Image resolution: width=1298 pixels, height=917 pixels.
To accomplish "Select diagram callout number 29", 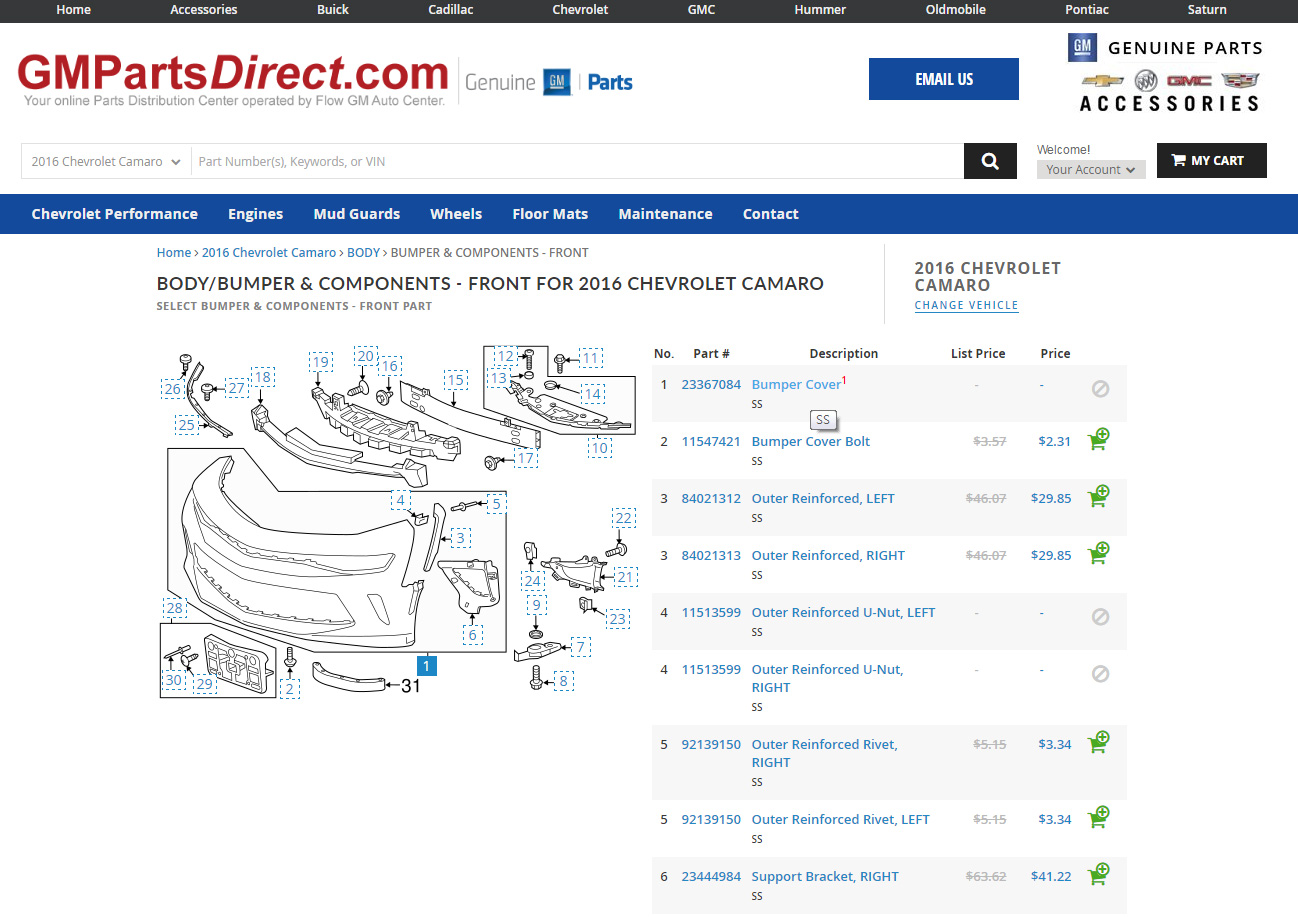I will (x=204, y=684).
